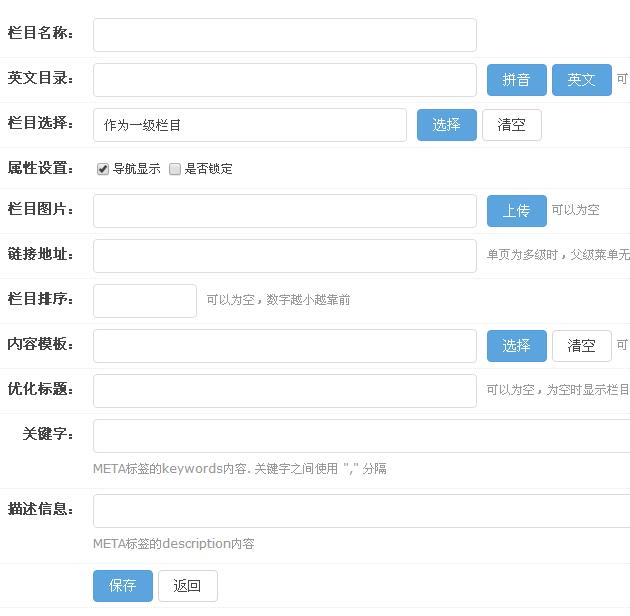This screenshot has height=616, width=630.
Task: Click the 英文目录 text field
Action: [284, 80]
